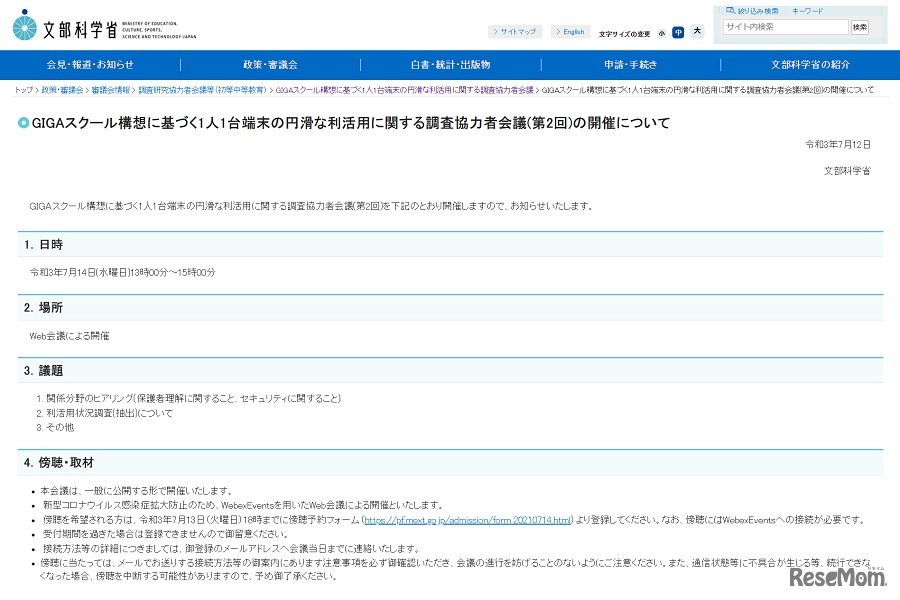Select the large (大) font size
The width and height of the screenshot is (900, 600).
tap(697, 31)
